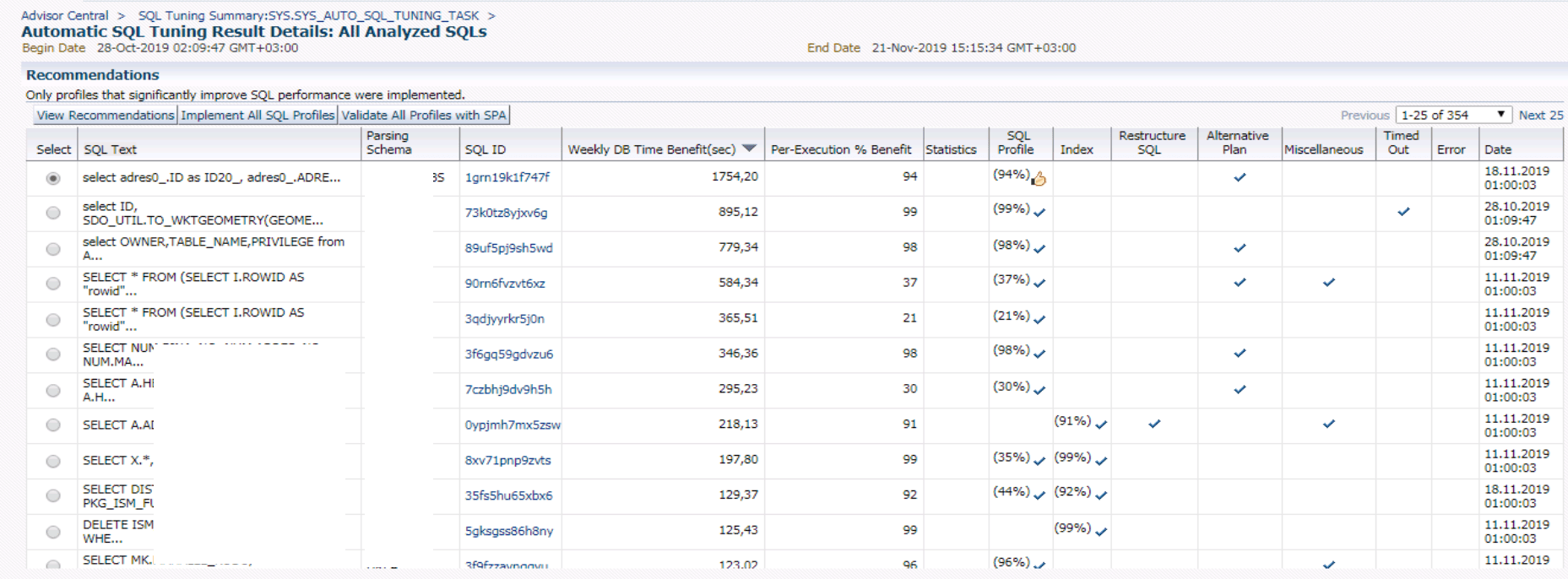Click Index checkmark for 8xv71pnp9zvts
Viewport: 1568px width, 579px height.
(x=1101, y=461)
